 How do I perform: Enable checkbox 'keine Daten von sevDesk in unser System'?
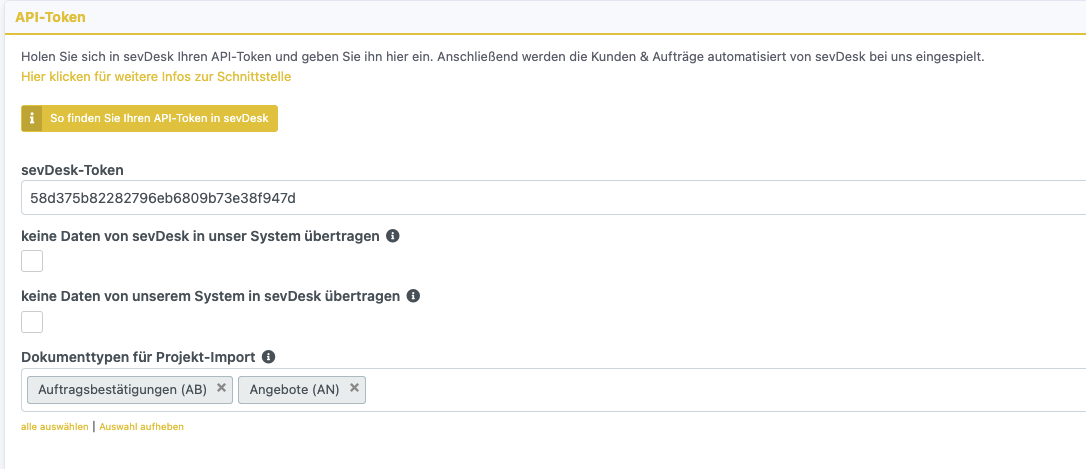click(32, 262)
